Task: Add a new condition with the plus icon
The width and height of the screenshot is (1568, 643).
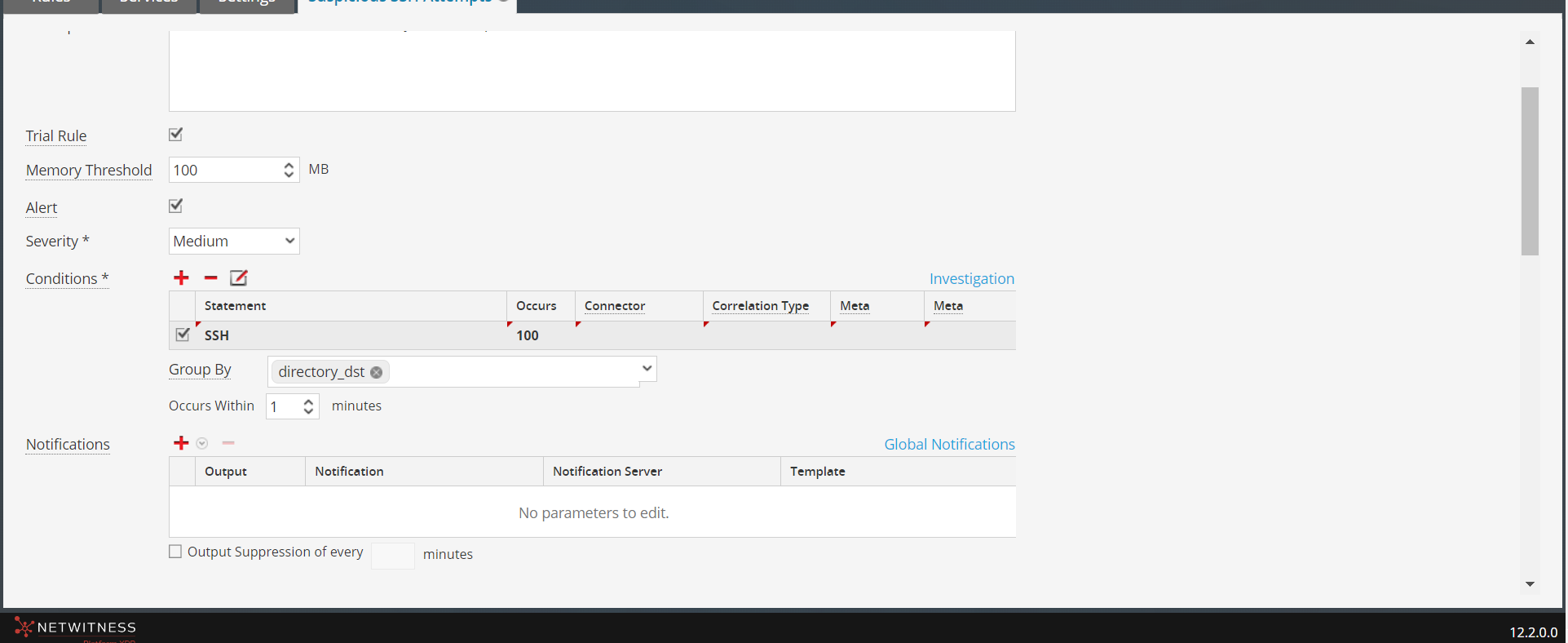Action: click(x=181, y=278)
